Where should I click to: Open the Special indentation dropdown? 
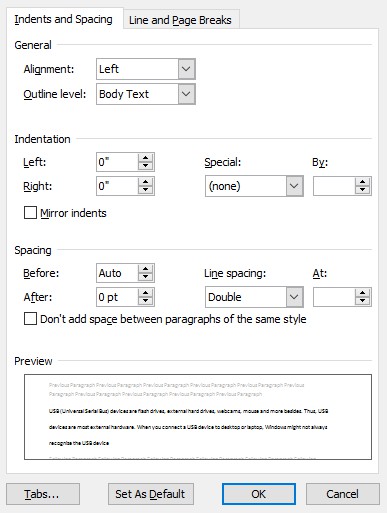pyautogui.click(x=294, y=186)
